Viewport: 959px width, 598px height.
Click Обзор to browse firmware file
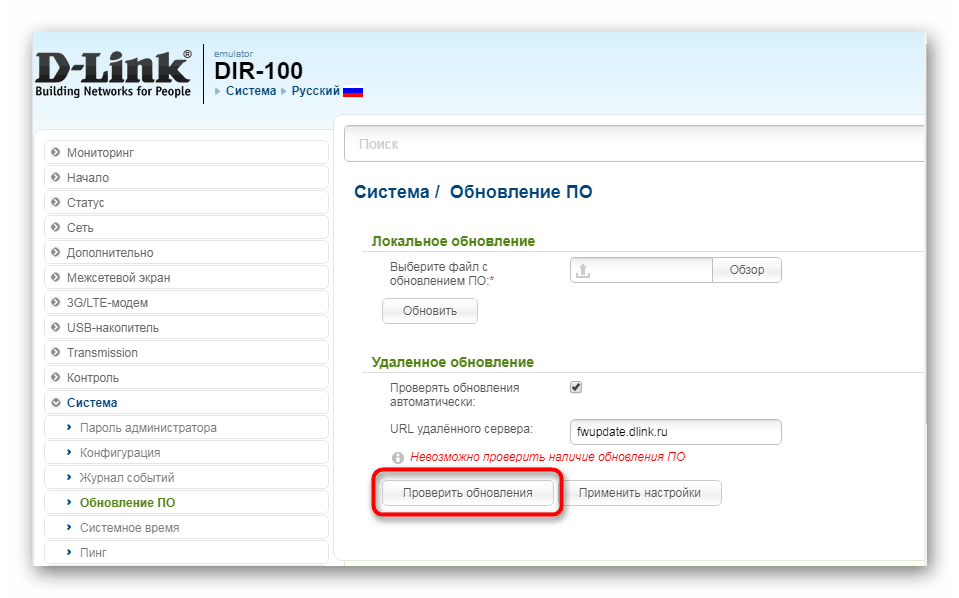click(x=747, y=270)
